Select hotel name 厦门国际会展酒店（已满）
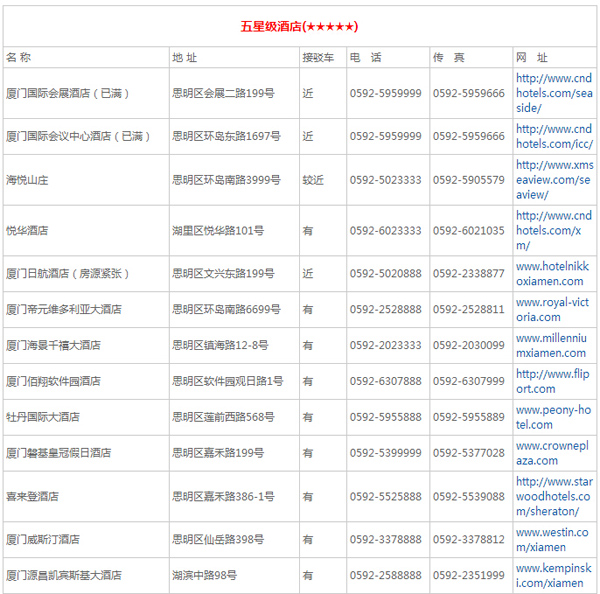This screenshot has height=594, width=600. (68, 93)
